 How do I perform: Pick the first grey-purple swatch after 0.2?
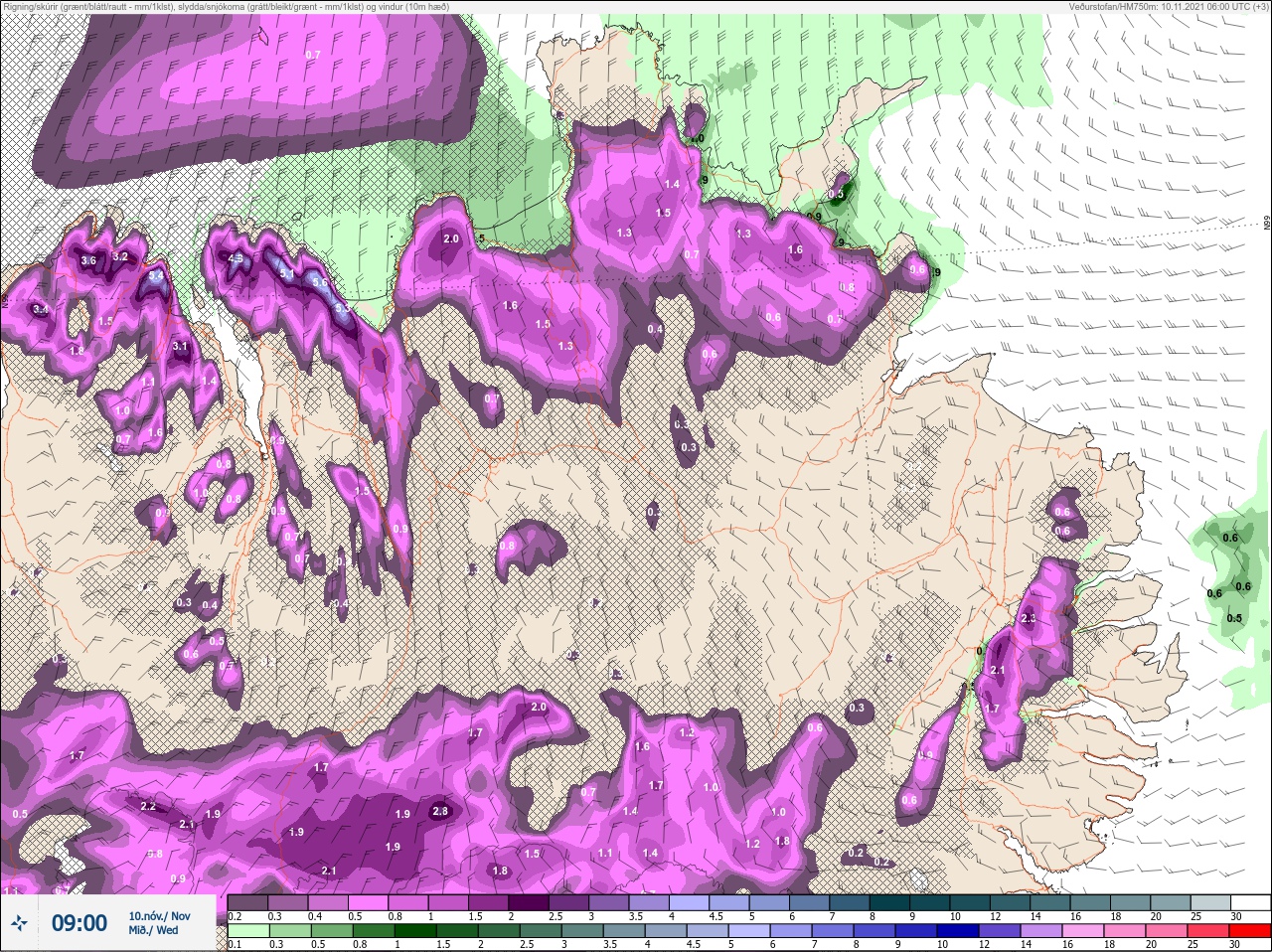[x=248, y=901]
